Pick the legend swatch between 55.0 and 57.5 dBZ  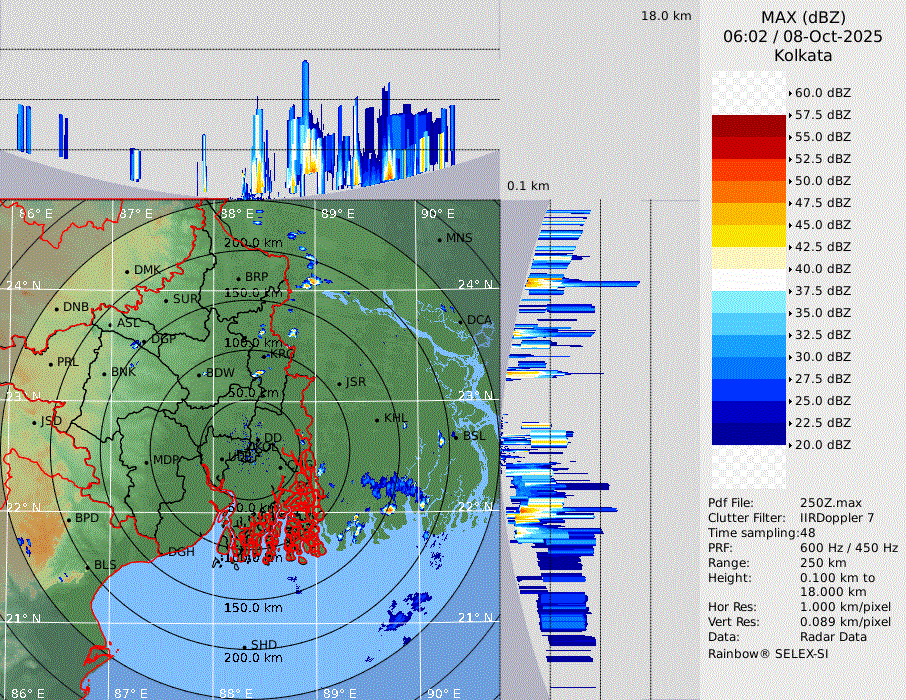(749, 125)
